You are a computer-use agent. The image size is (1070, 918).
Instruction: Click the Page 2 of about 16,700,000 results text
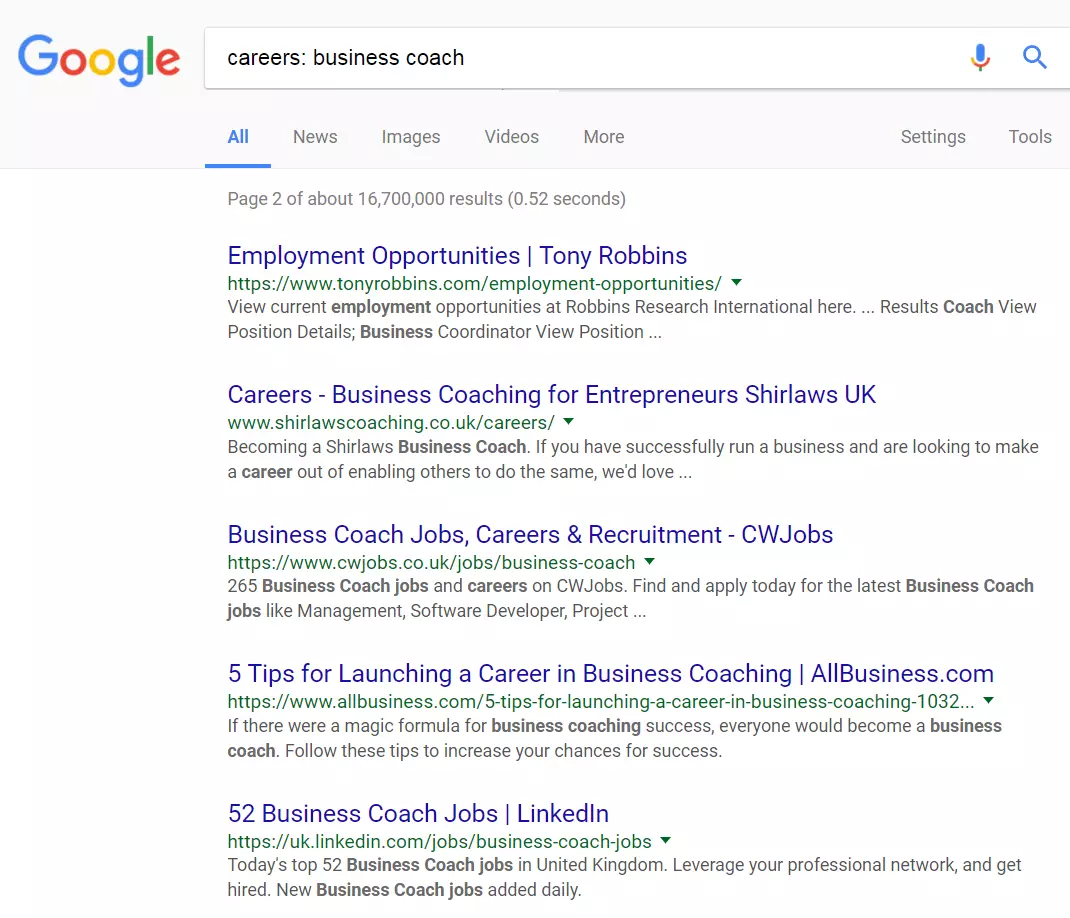(x=426, y=199)
